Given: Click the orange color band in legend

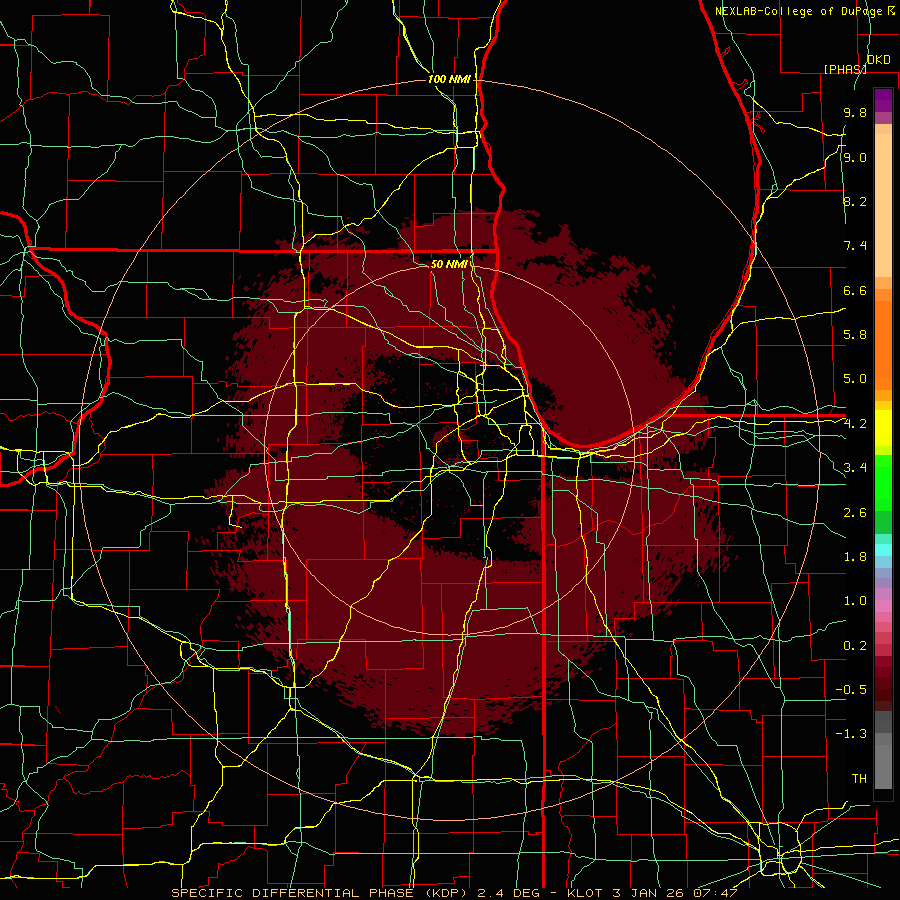Looking at the screenshot, I should 883,344.
